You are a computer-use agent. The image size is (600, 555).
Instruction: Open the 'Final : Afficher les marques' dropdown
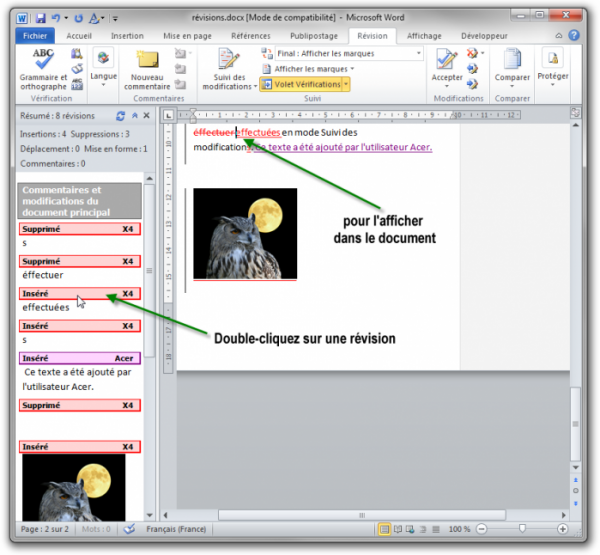[347, 53]
